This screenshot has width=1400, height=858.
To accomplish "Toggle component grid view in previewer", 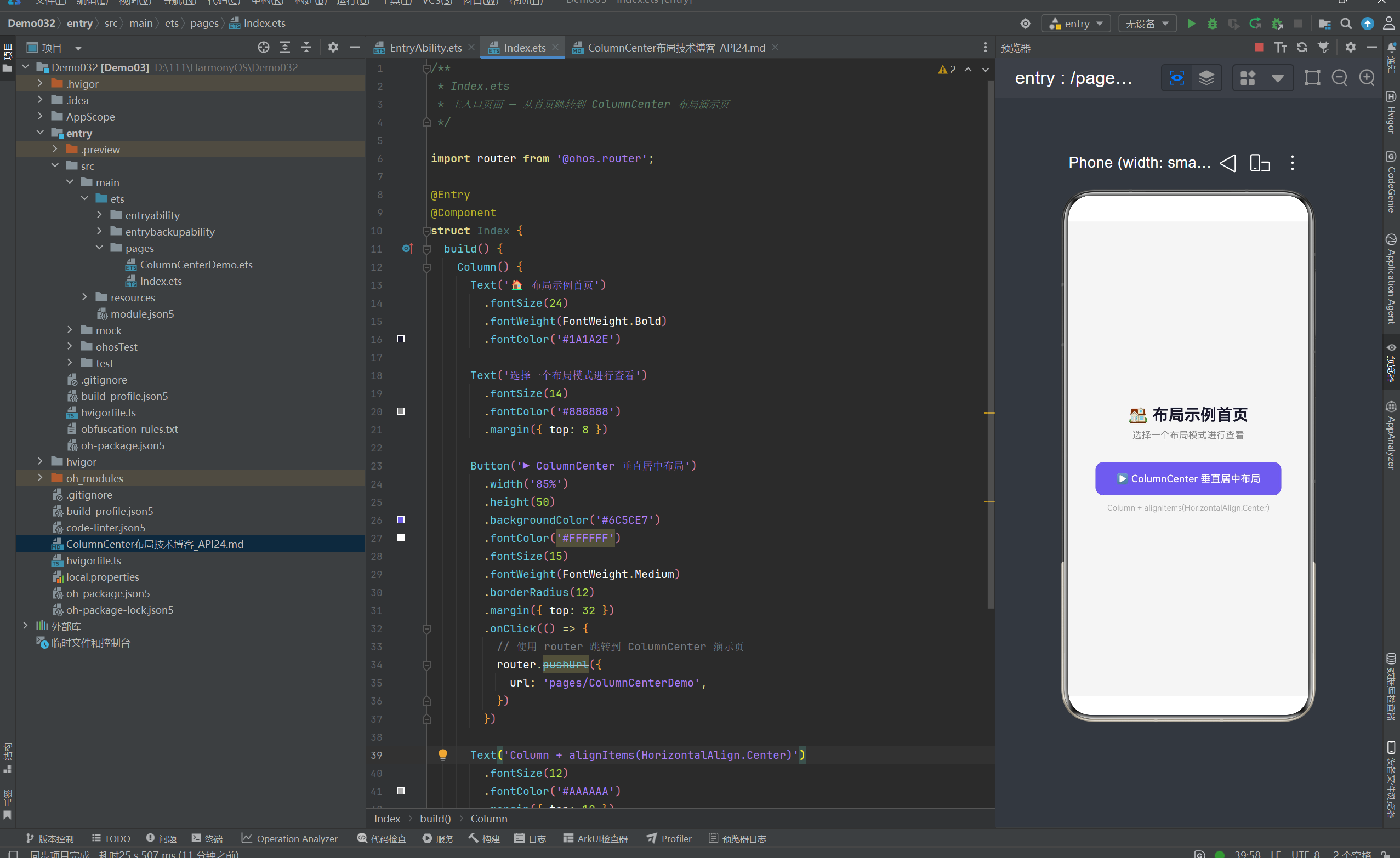I will (x=1247, y=77).
